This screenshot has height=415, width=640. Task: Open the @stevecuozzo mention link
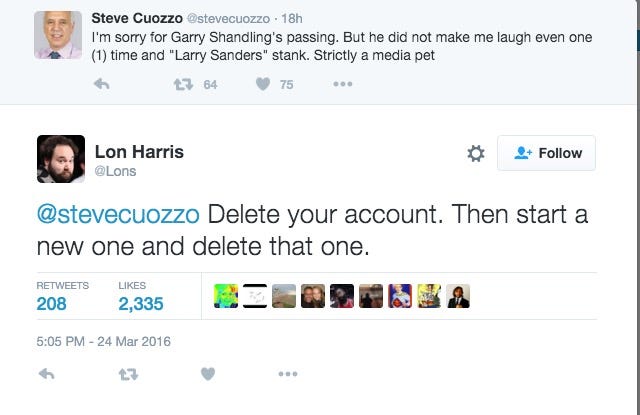tap(118, 214)
